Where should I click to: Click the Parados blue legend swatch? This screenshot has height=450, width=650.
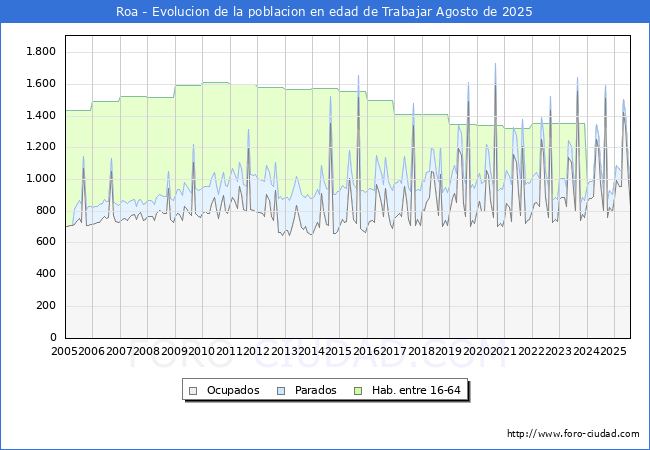point(282,390)
